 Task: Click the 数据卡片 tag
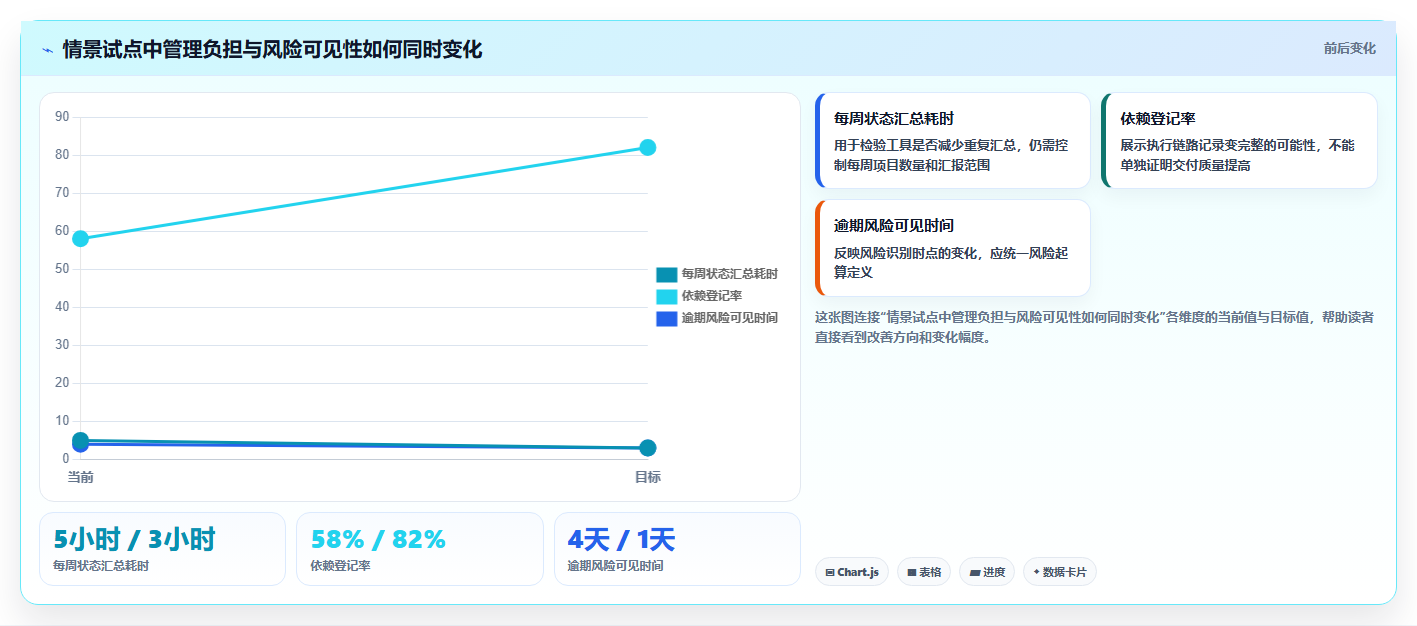coord(1059,572)
